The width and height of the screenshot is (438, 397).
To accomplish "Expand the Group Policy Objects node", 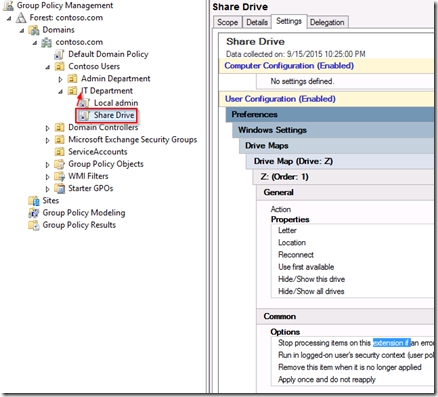I will (48, 165).
